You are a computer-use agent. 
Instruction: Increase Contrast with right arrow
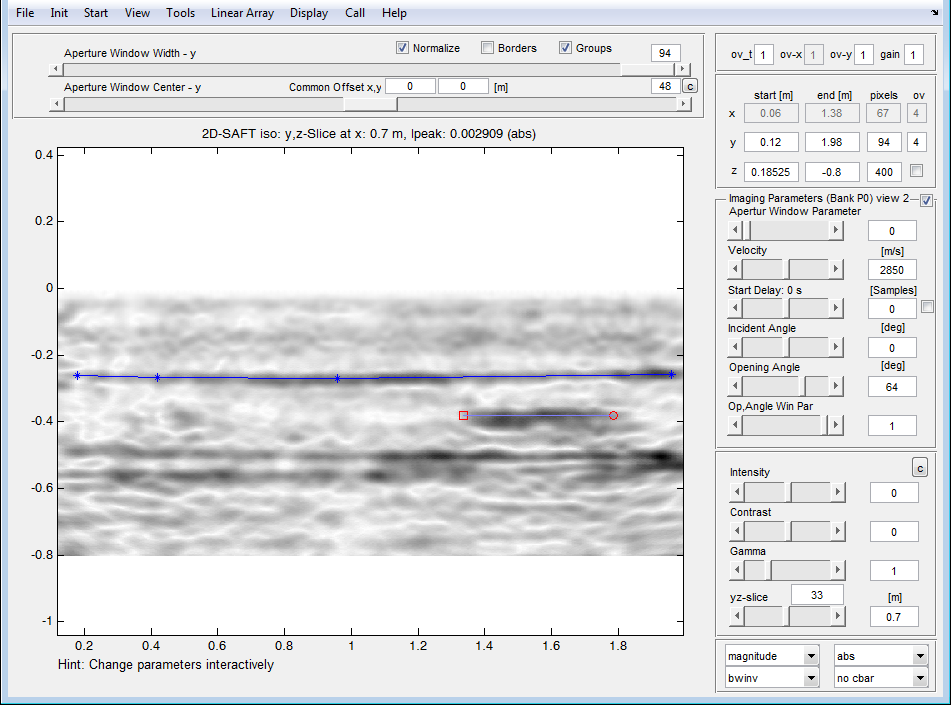tap(838, 531)
